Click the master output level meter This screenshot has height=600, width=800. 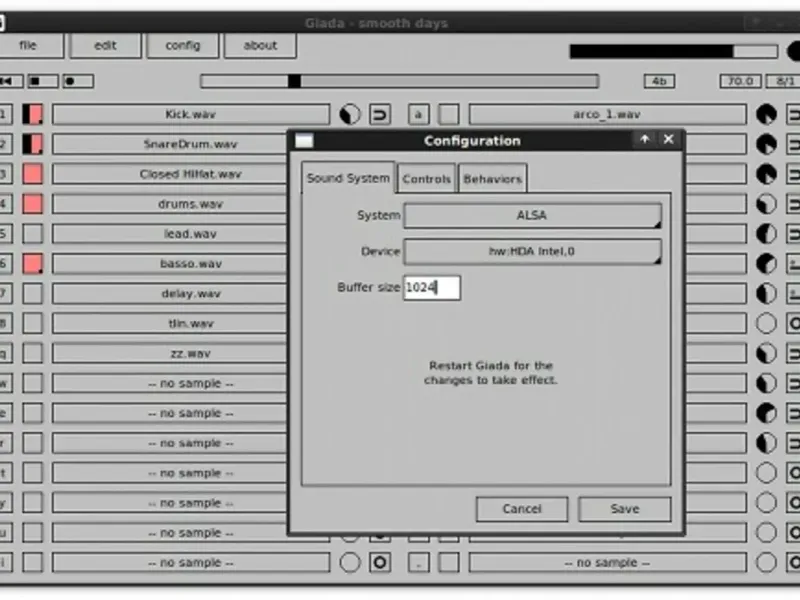coord(673,51)
